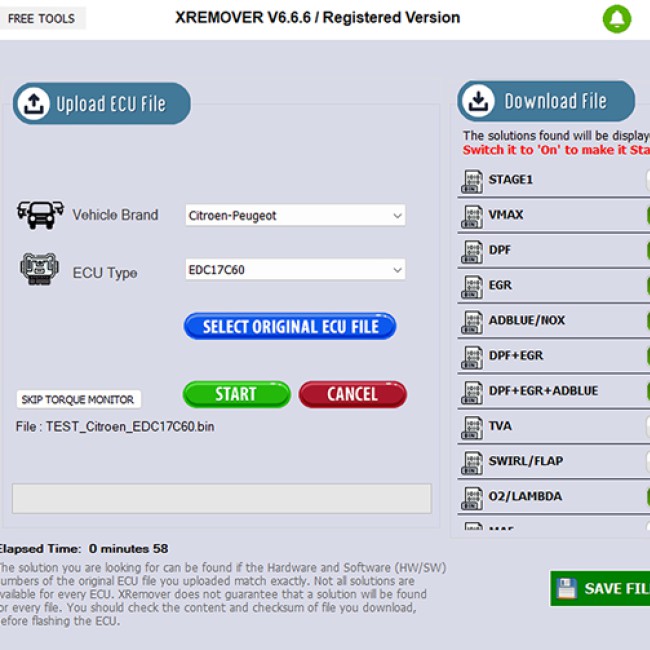The height and width of the screenshot is (650, 650).
Task: Select the DPF solution label
Action: click(500, 250)
